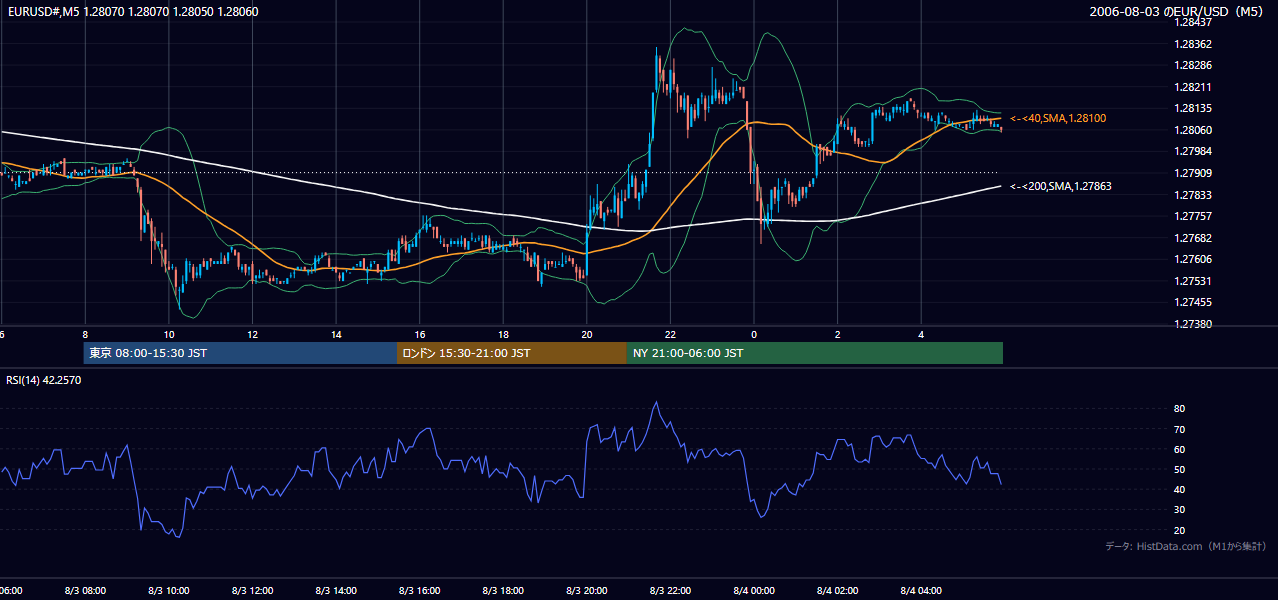Click price level 1.27606 on the axis

1192,259
